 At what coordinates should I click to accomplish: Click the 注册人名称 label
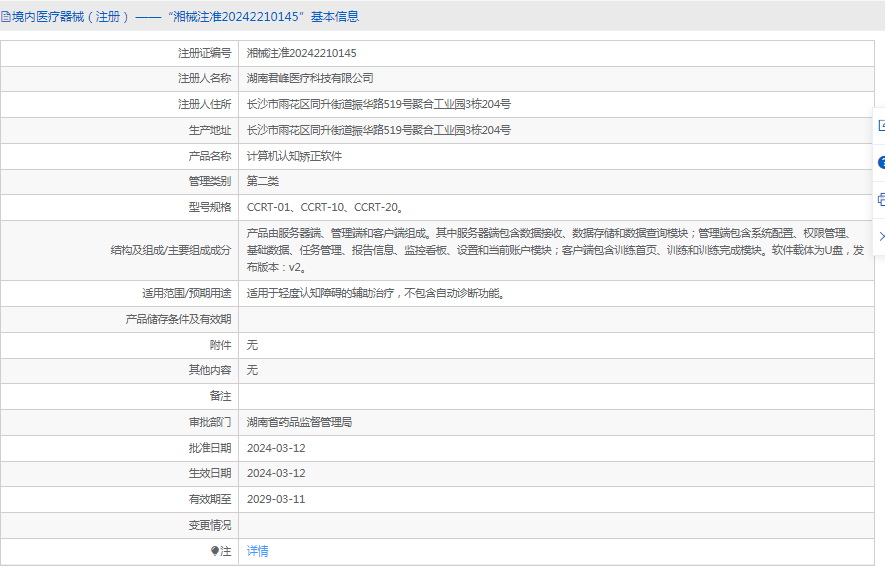pyautogui.click(x=204, y=78)
